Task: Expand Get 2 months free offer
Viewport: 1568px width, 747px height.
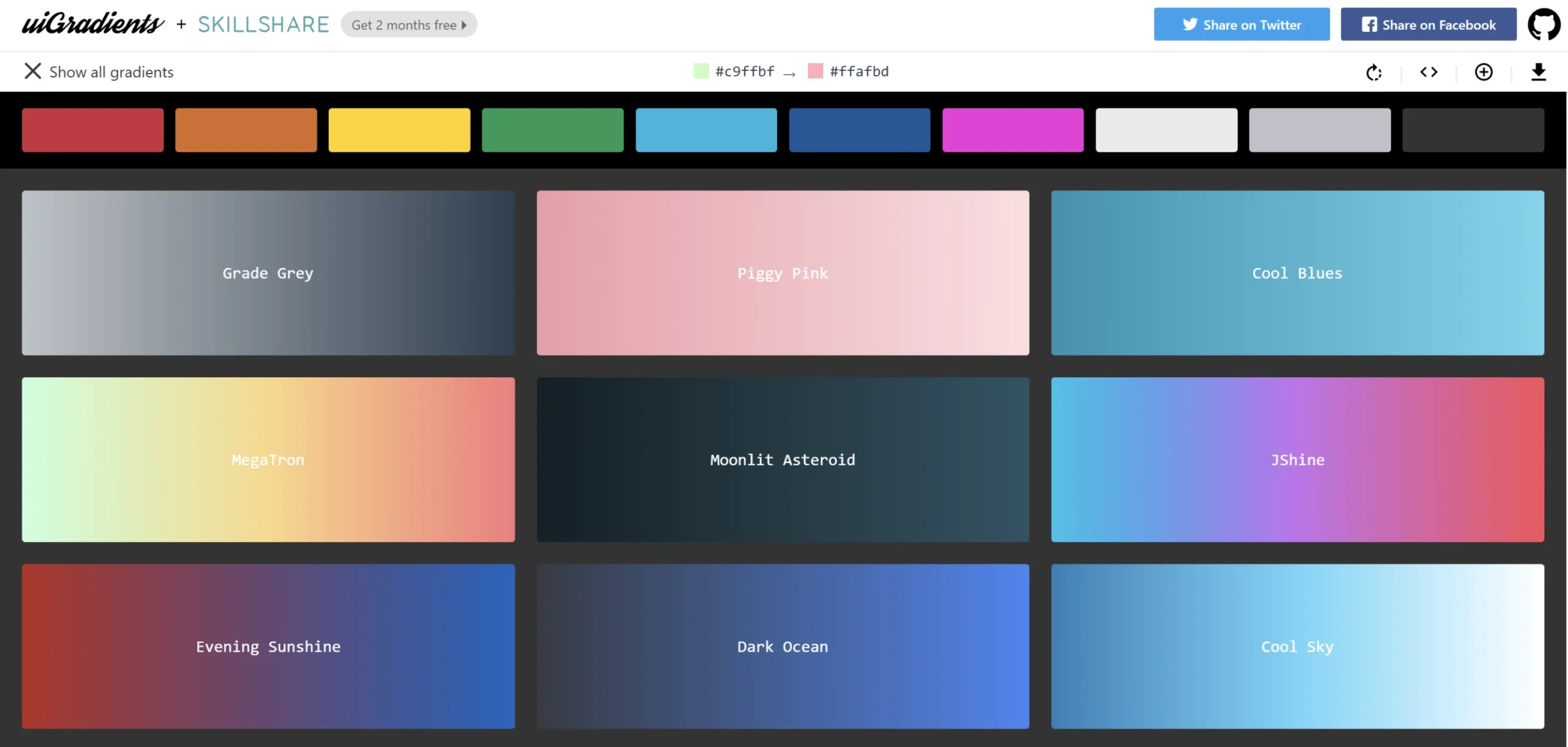Action: (409, 24)
